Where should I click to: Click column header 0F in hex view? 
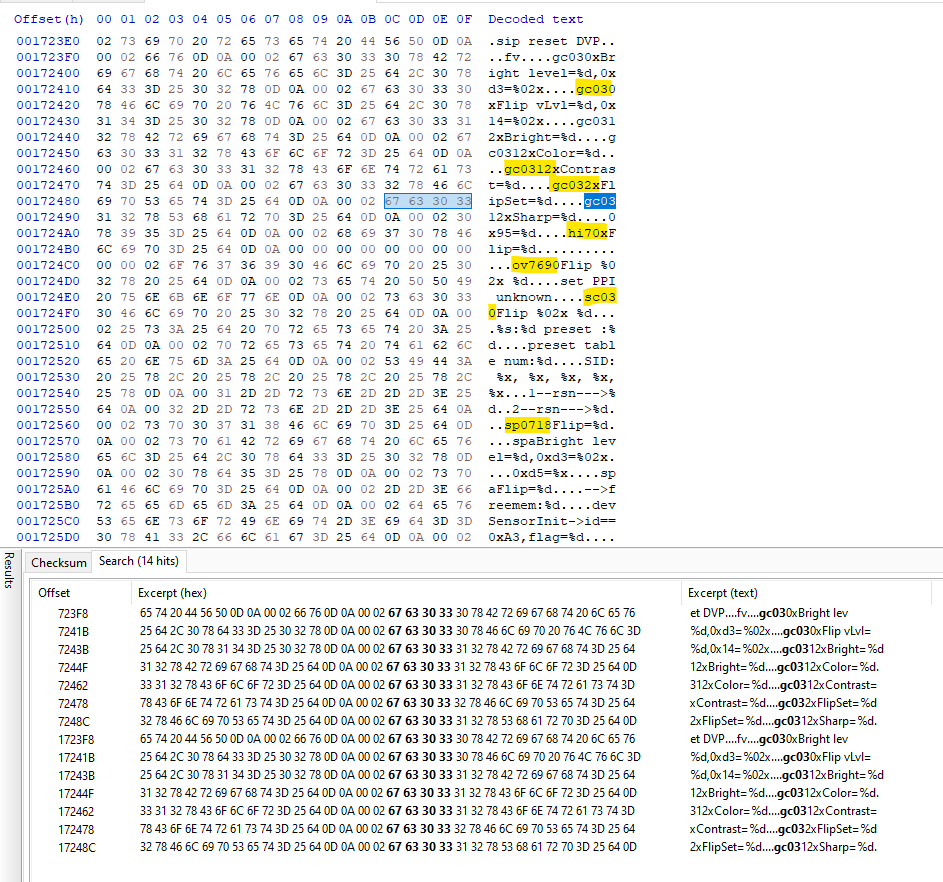click(464, 19)
